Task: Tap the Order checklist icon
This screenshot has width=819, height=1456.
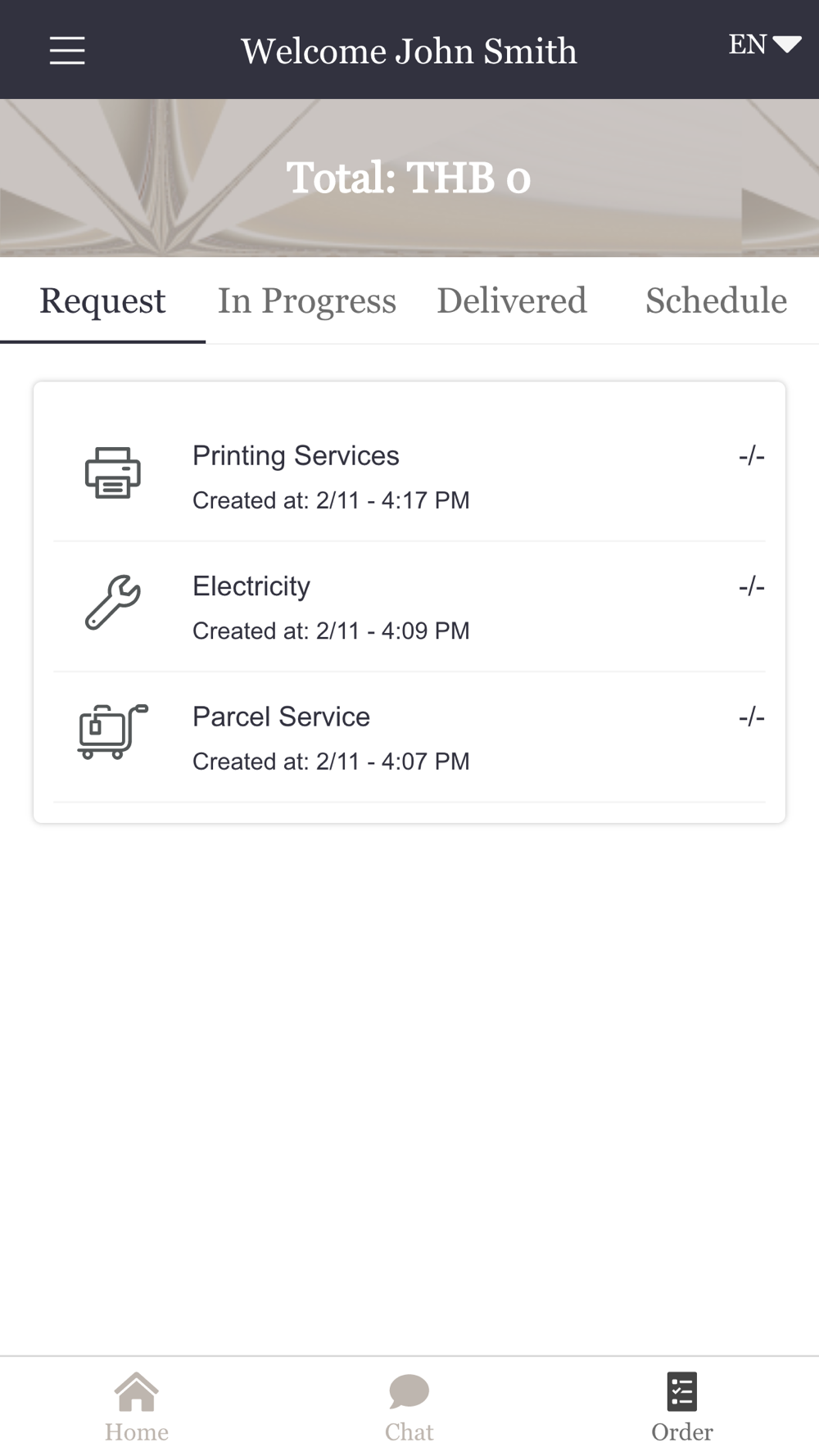Action: [681, 1391]
